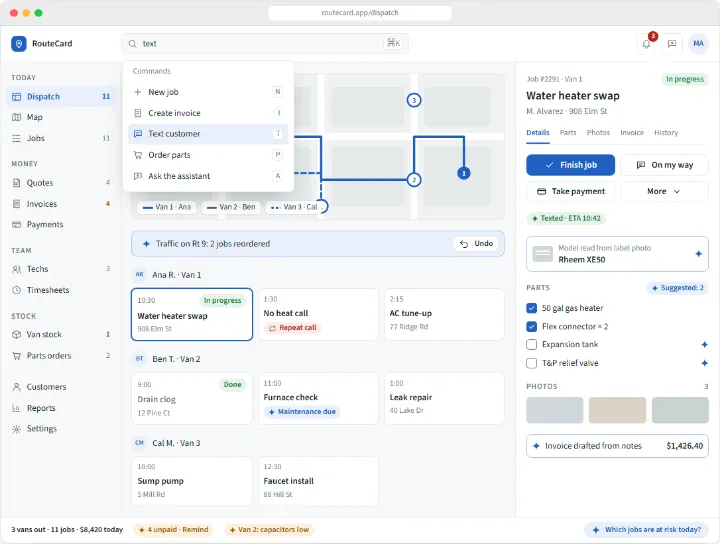Select Create invoice command
This screenshot has width=720, height=544.
[208, 113]
